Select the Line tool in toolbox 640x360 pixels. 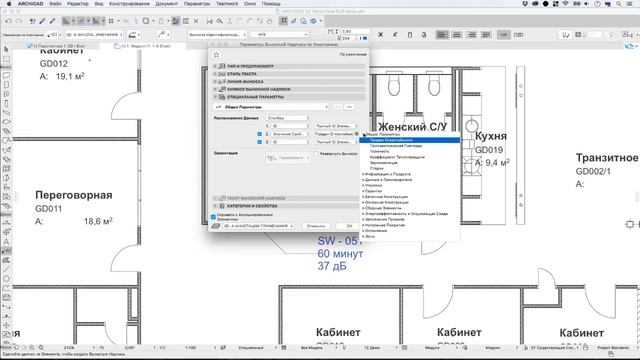point(6,269)
